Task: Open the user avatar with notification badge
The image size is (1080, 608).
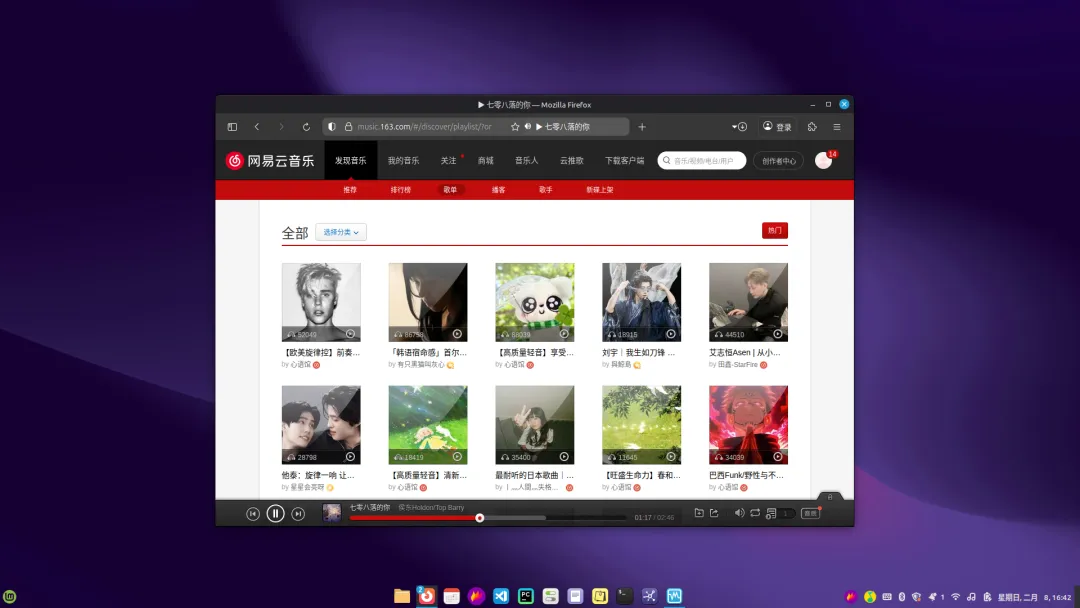Action: tap(823, 160)
